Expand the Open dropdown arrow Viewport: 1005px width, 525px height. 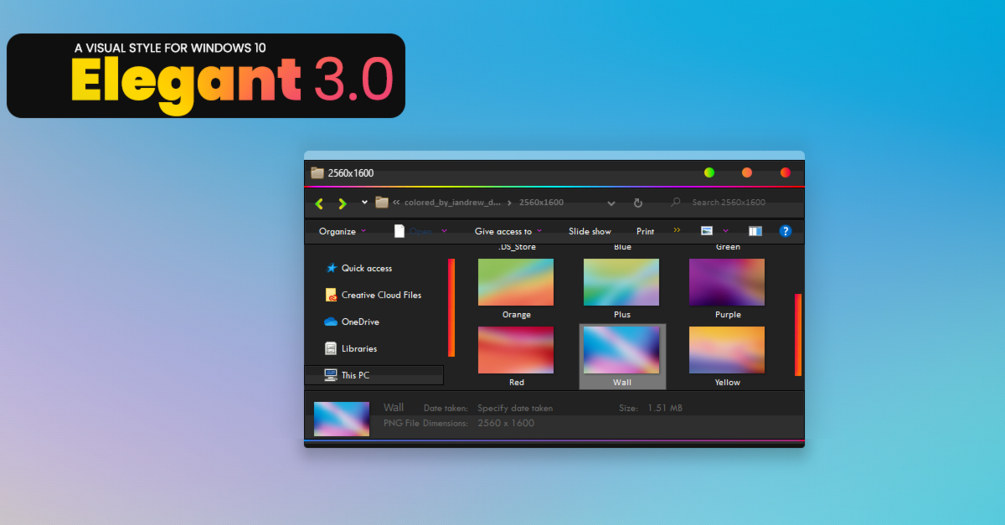(444, 231)
